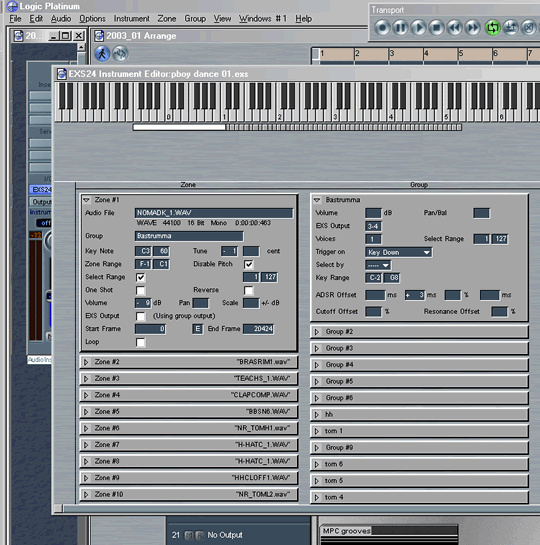This screenshot has width=540, height=545.
Task: Click the EXS24 Instrument Editor window icon
Action: tap(62, 74)
